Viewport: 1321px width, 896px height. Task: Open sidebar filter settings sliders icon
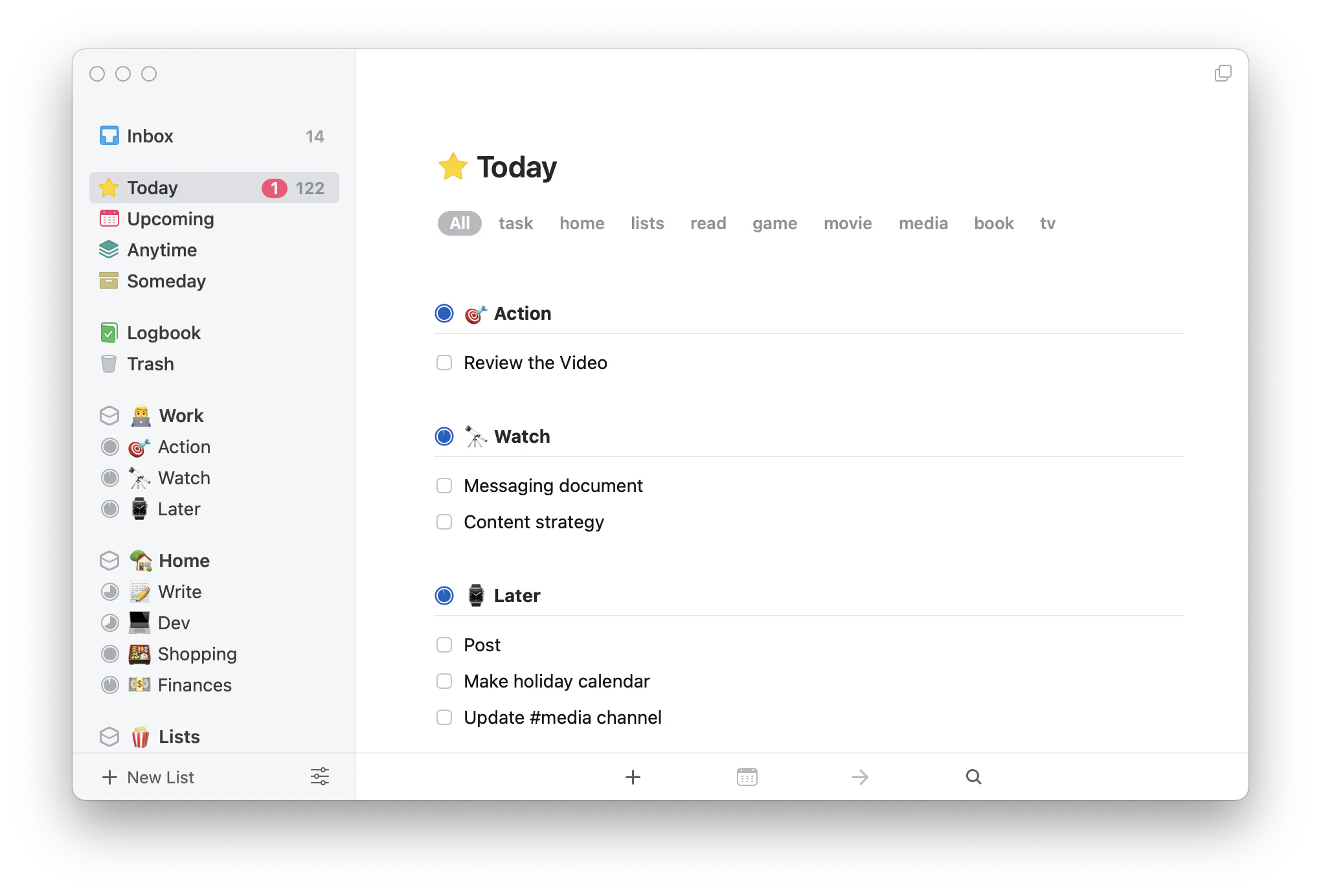[x=320, y=776]
